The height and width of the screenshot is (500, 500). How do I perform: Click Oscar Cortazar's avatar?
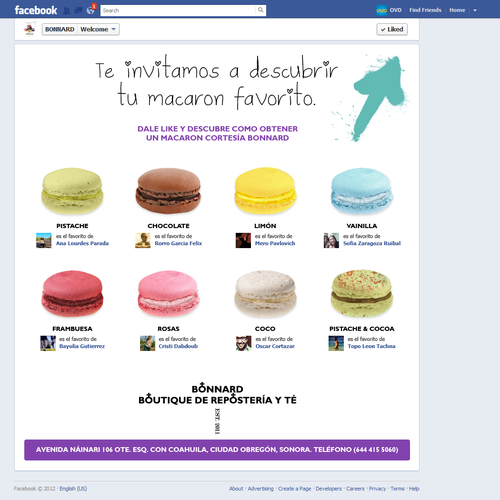click(x=244, y=343)
